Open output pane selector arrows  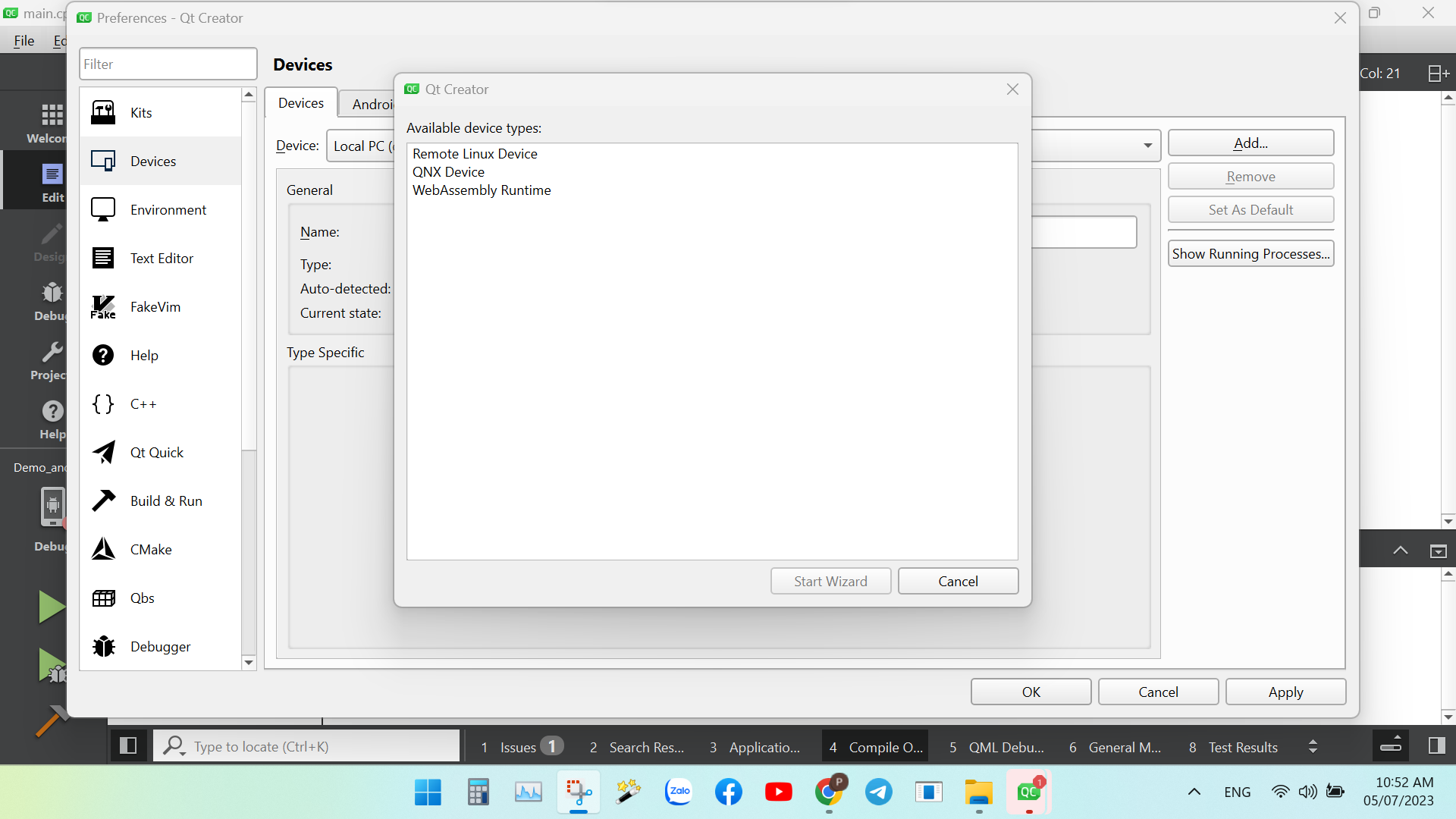(1313, 746)
